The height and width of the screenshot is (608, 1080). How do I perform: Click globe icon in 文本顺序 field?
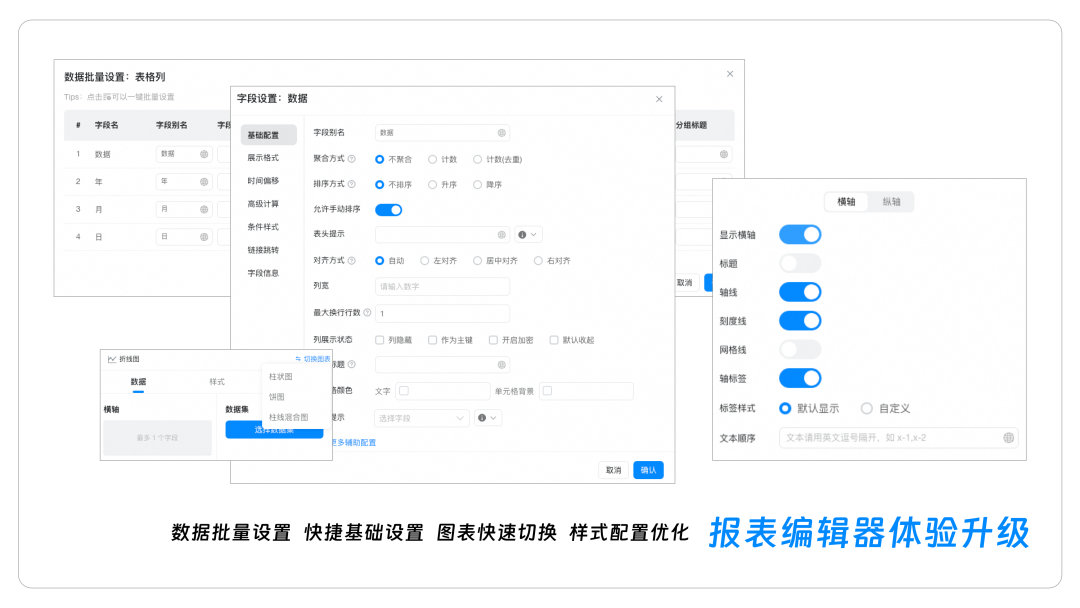point(1008,438)
